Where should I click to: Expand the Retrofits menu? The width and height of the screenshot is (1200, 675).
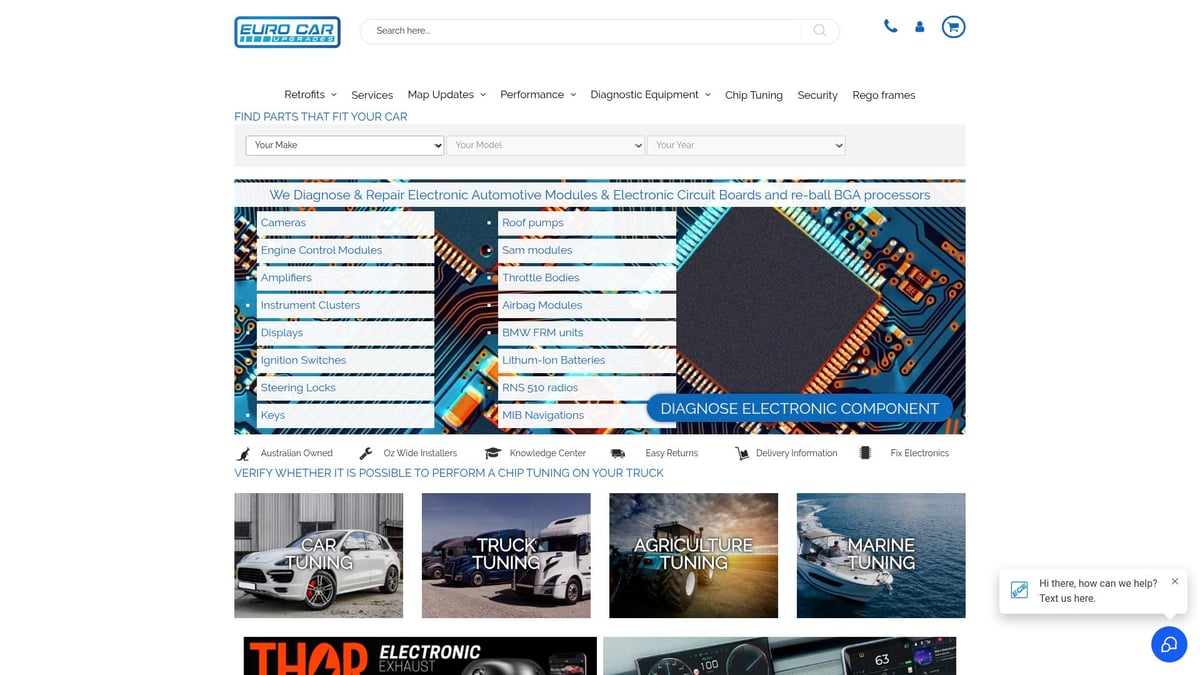(310, 94)
